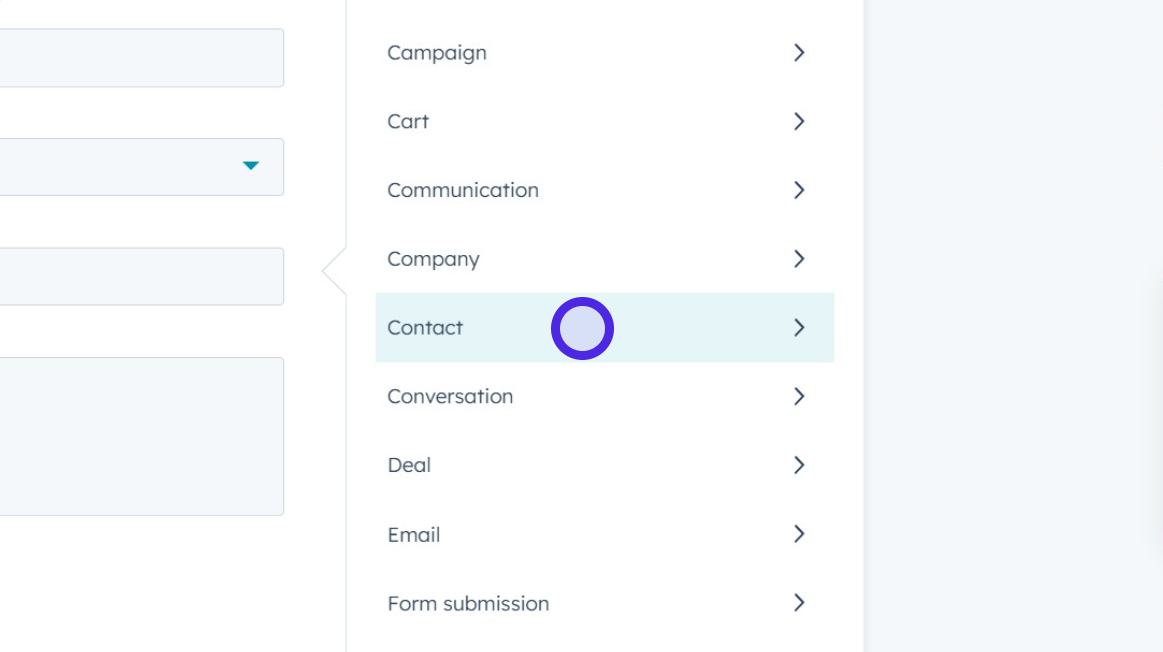The image size is (1163, 652).
Task: Click the Form submission chevron
Action: (x=799, y=603)
